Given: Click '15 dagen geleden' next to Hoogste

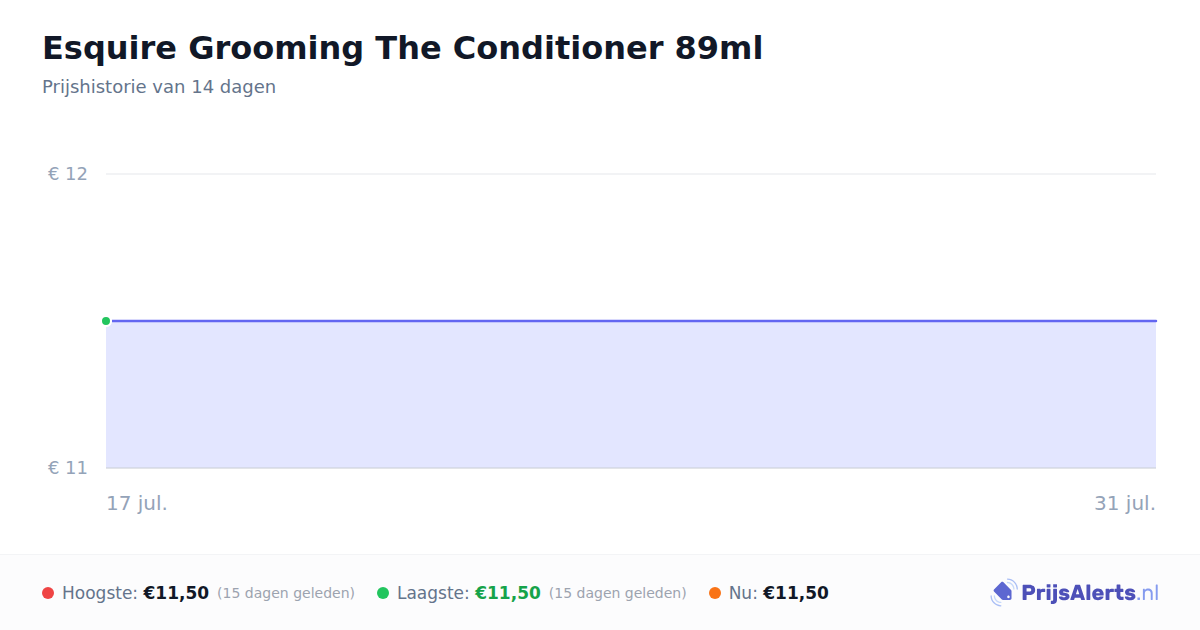Looking at the screenshot, I should [x=286, y=593].
